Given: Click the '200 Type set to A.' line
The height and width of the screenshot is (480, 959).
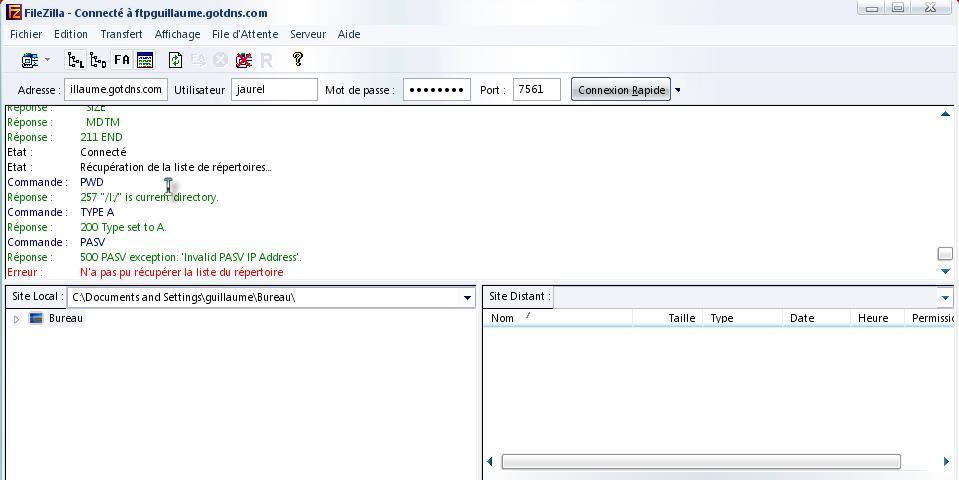Looking at the screenshot, I should coord(124,227).
